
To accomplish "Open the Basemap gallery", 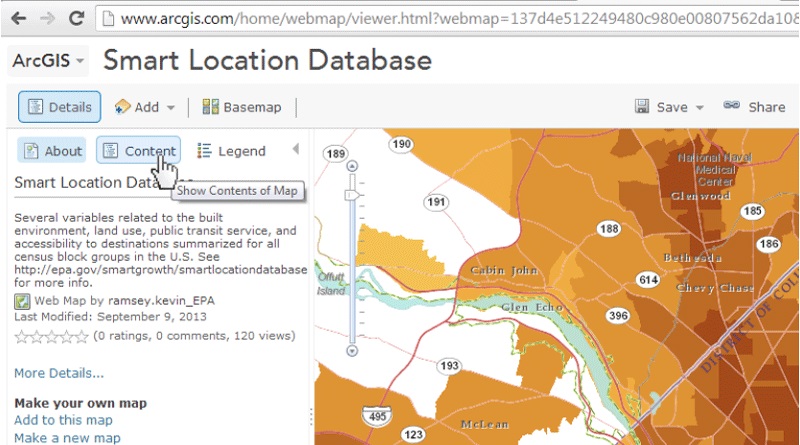I will 242,107.
